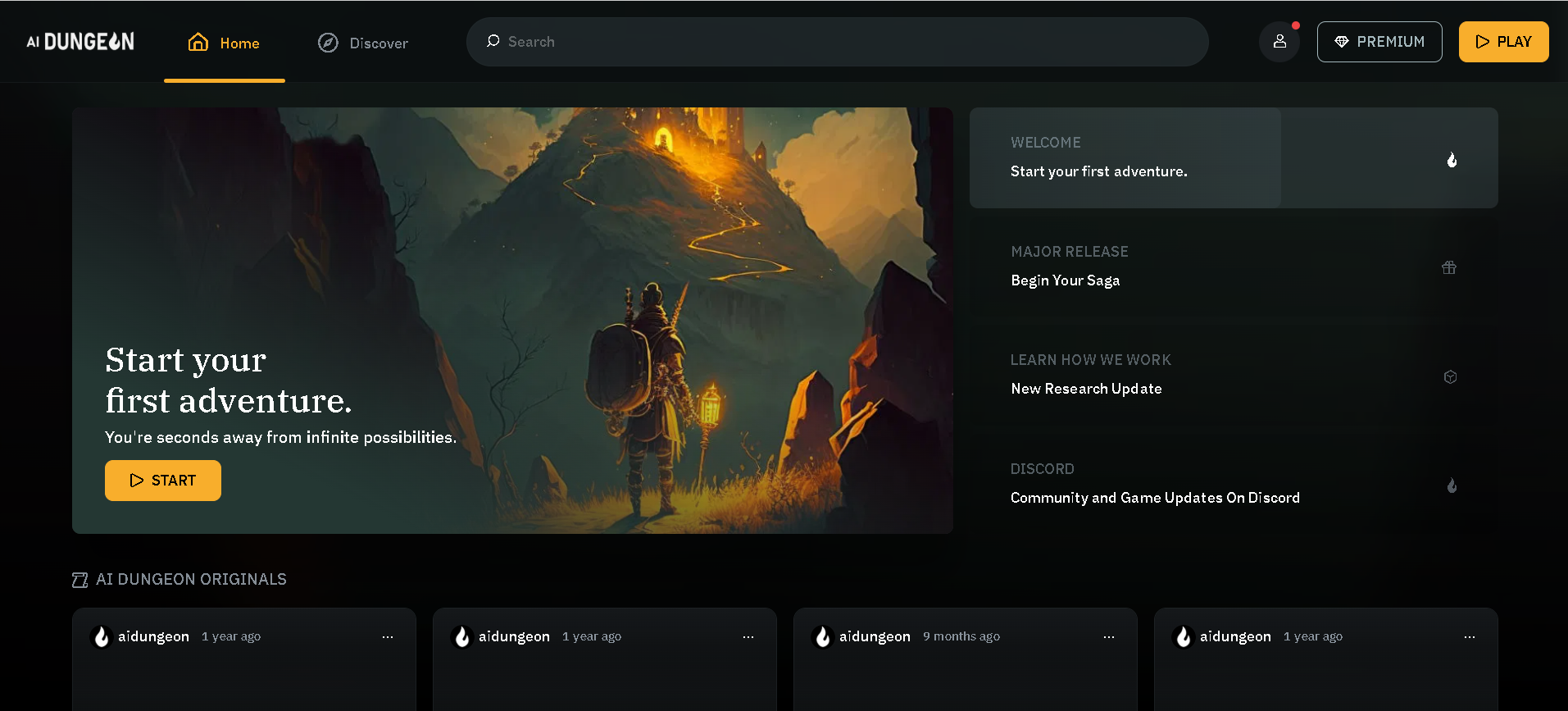Open MAJOR RELEASE Begin Your Saga item

1234,267
